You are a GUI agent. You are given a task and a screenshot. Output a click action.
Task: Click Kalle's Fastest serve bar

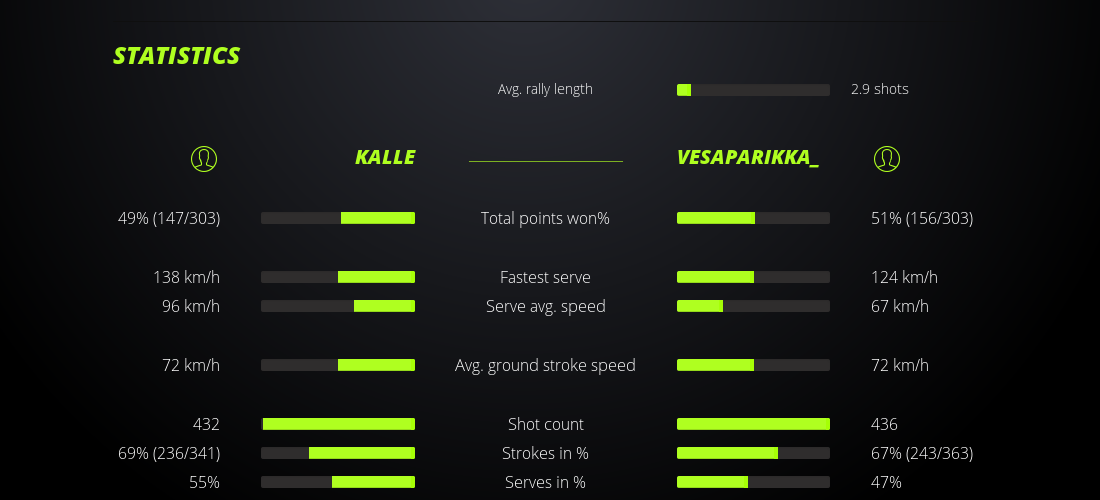(338, 277)
